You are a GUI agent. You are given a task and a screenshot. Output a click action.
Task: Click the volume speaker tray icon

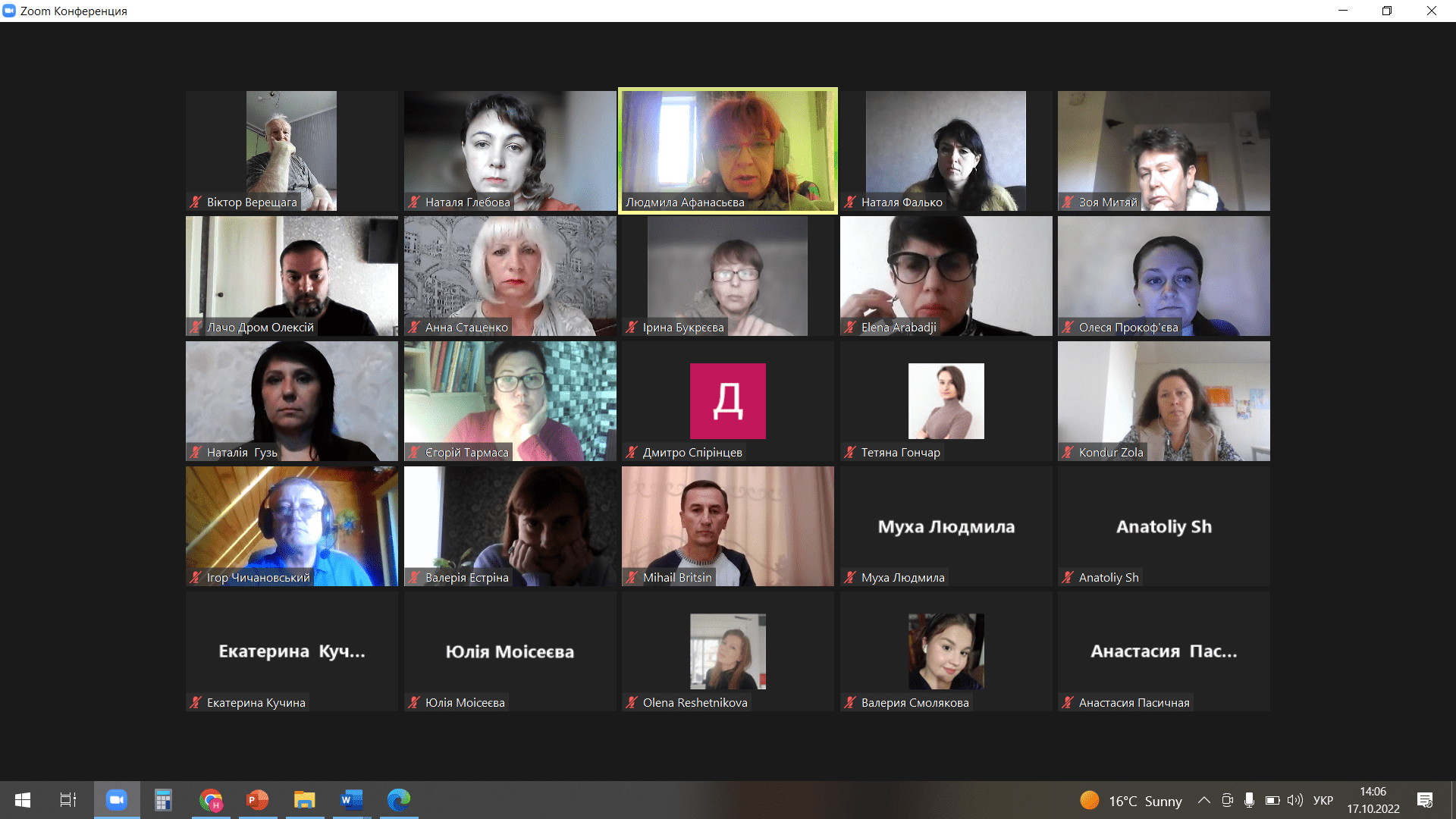pyautogui.click(x=1294, y=800)
